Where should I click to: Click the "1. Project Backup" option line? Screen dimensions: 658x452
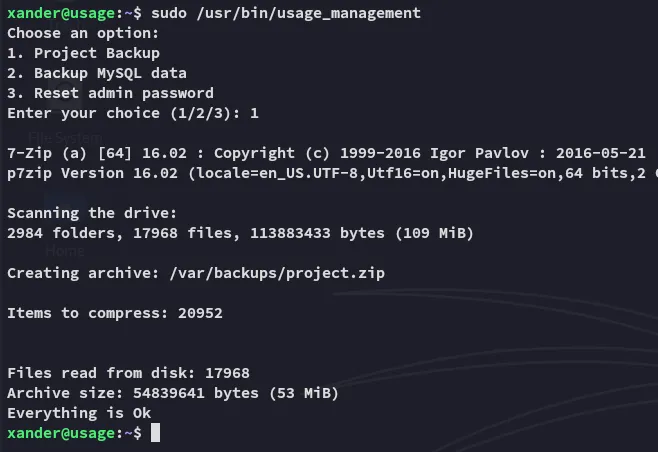(x=83, y=53)
